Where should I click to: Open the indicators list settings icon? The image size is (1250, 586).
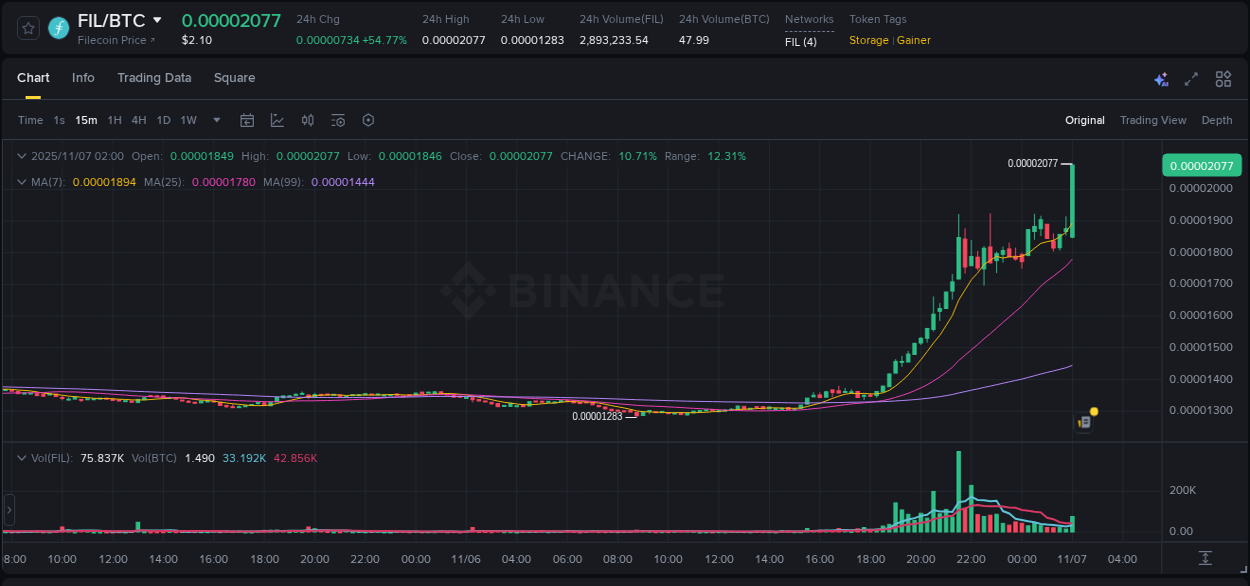[337, 119]
